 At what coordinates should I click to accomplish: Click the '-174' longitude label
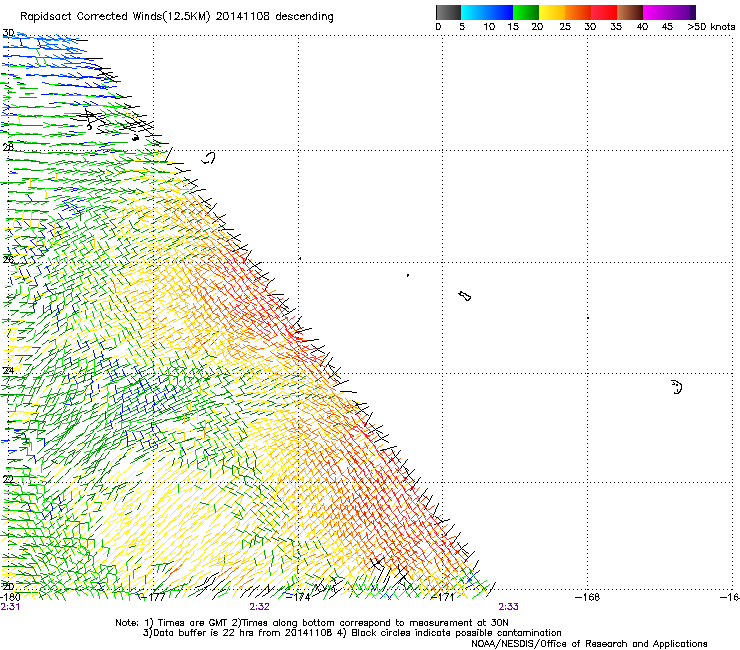pyautogui.click(x=298, y=597)
